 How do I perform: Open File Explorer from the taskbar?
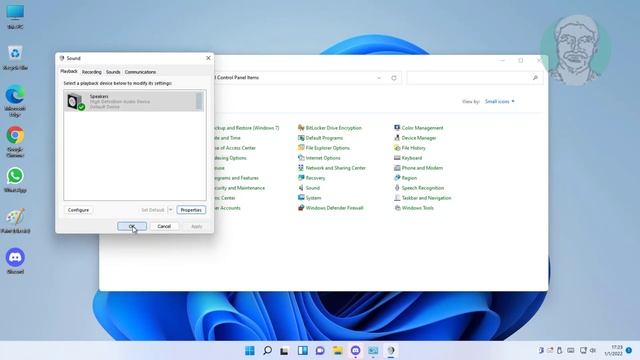[x=338, y=350]
